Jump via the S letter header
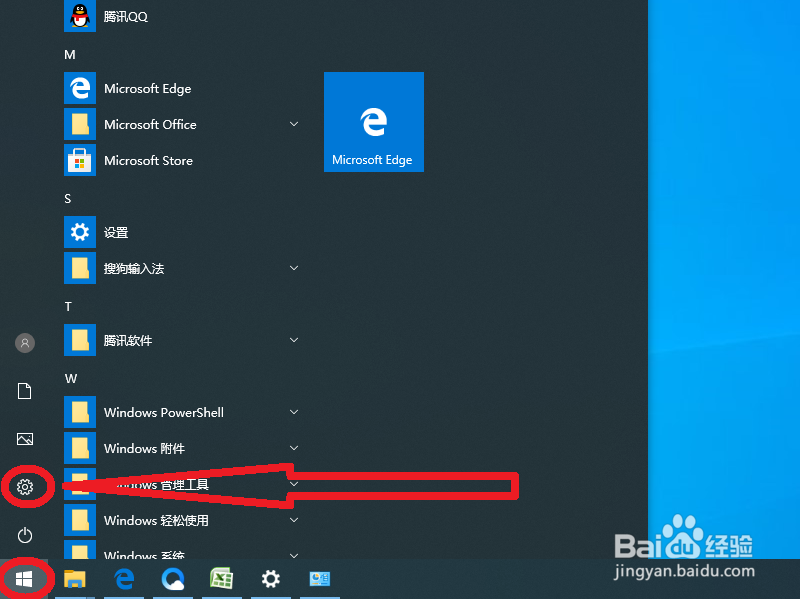The width and height of the screenshot is (800, 599). 68,198
